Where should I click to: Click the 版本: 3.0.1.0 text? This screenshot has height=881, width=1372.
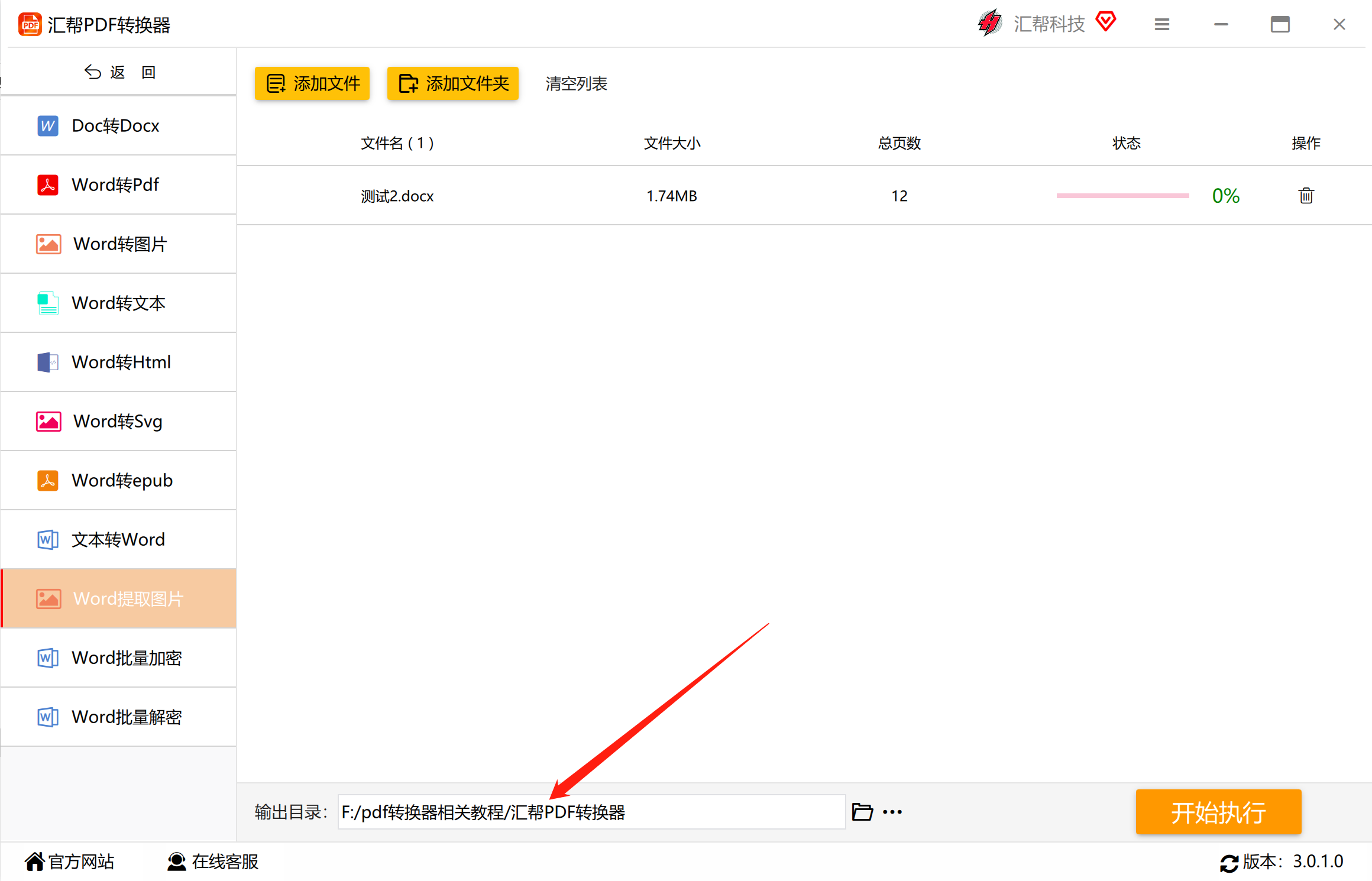click(x=1293, y=861)
